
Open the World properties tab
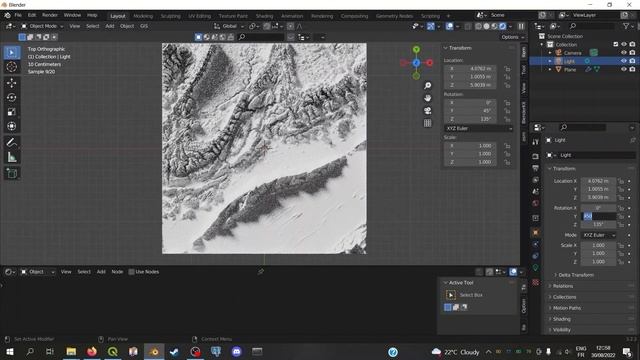pyautogui.click(x=536, y=203)
